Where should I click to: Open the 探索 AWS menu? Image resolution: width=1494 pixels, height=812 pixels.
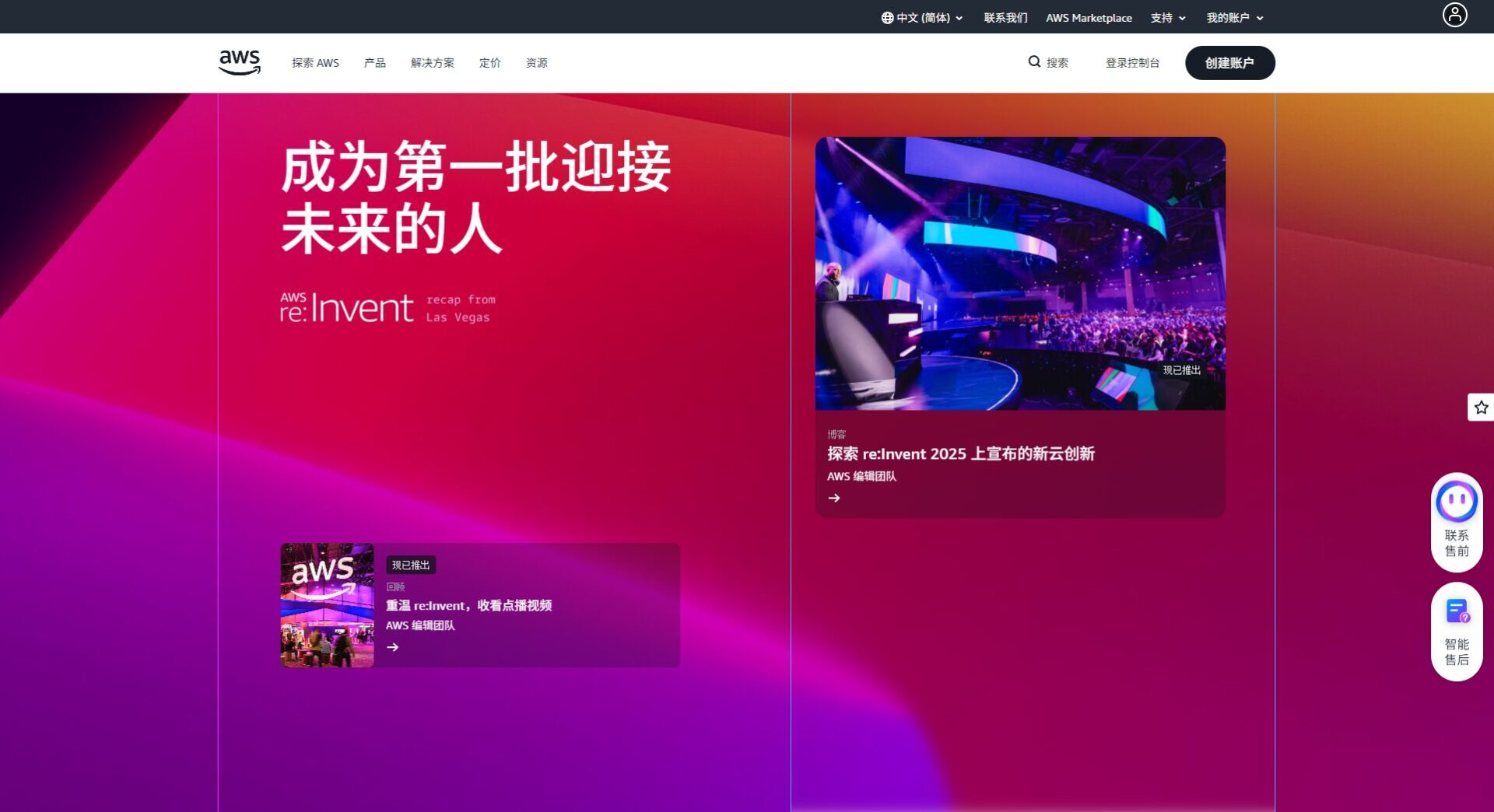pos(315,63)
